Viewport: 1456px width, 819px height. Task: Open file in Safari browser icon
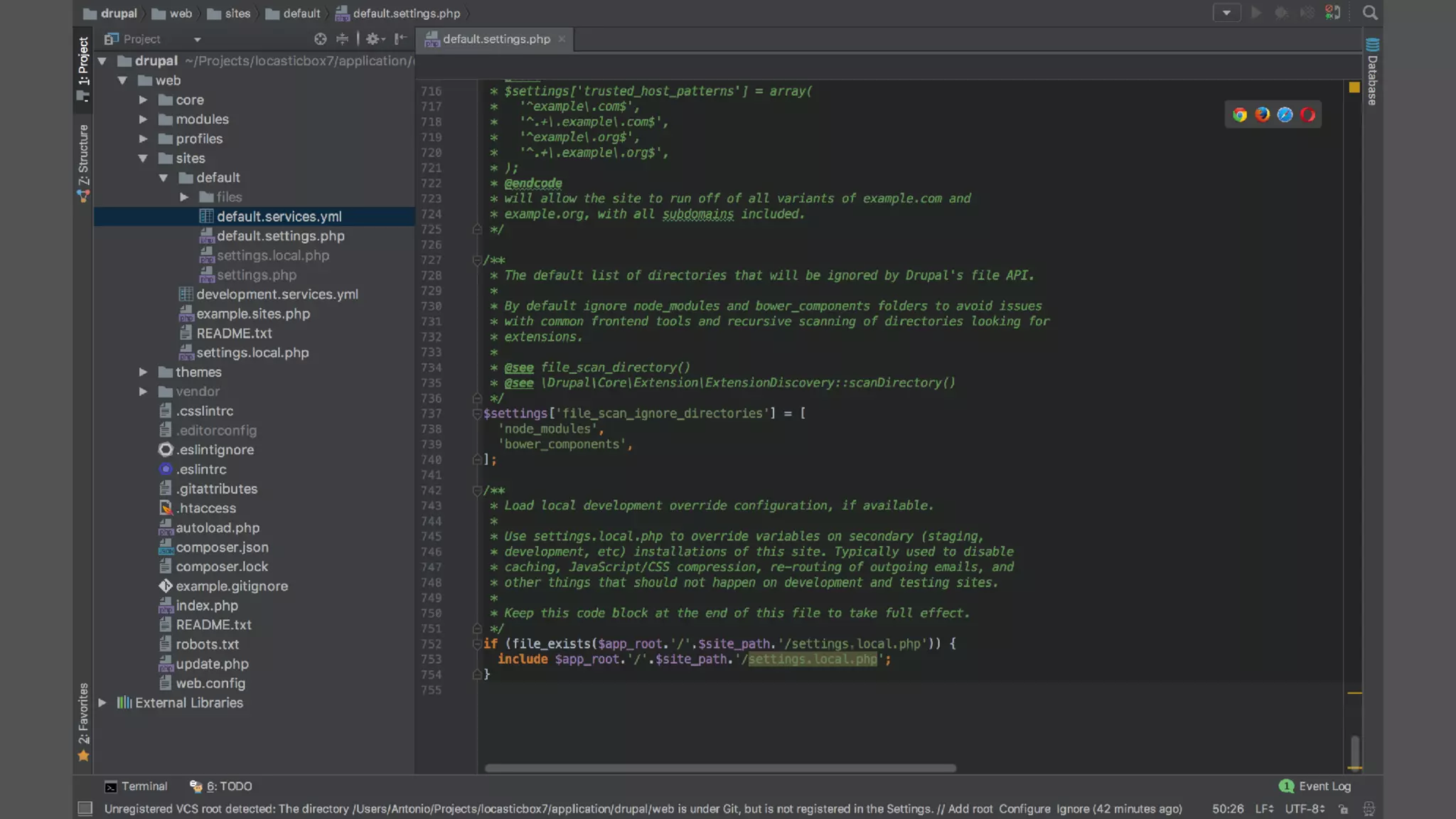click(1285, 114)
